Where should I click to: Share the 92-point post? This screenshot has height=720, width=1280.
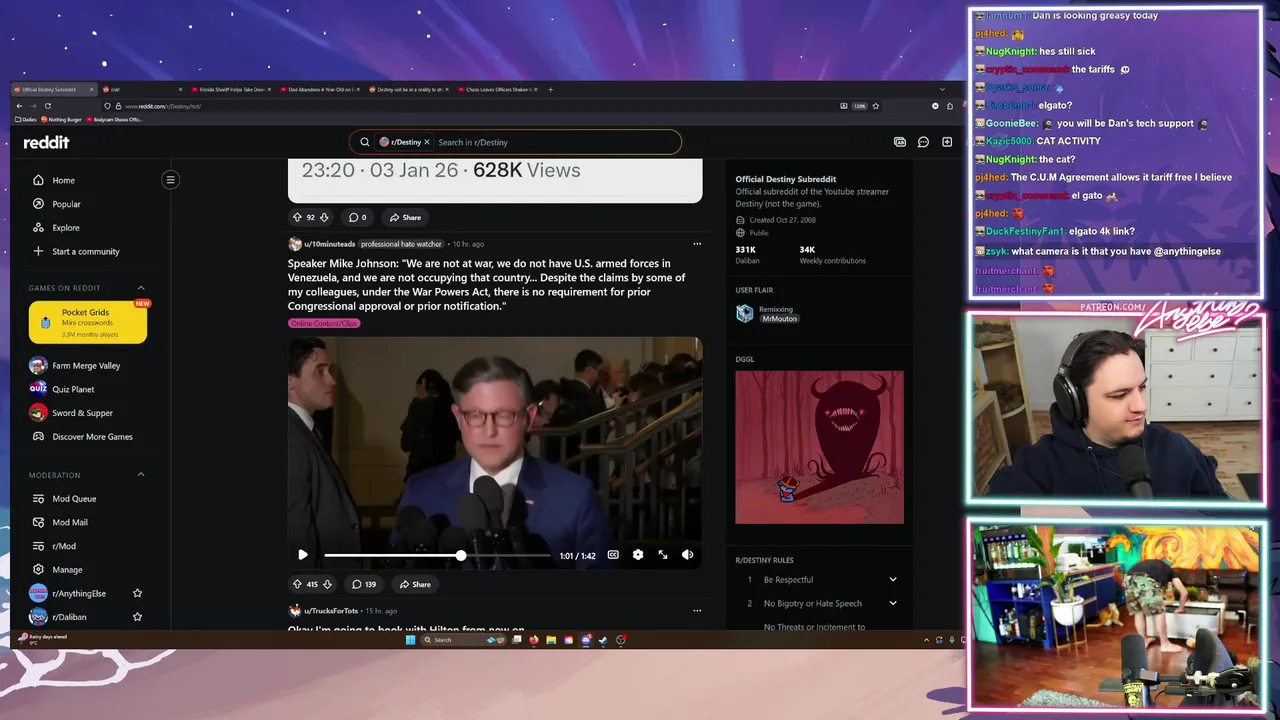point(405,217)
